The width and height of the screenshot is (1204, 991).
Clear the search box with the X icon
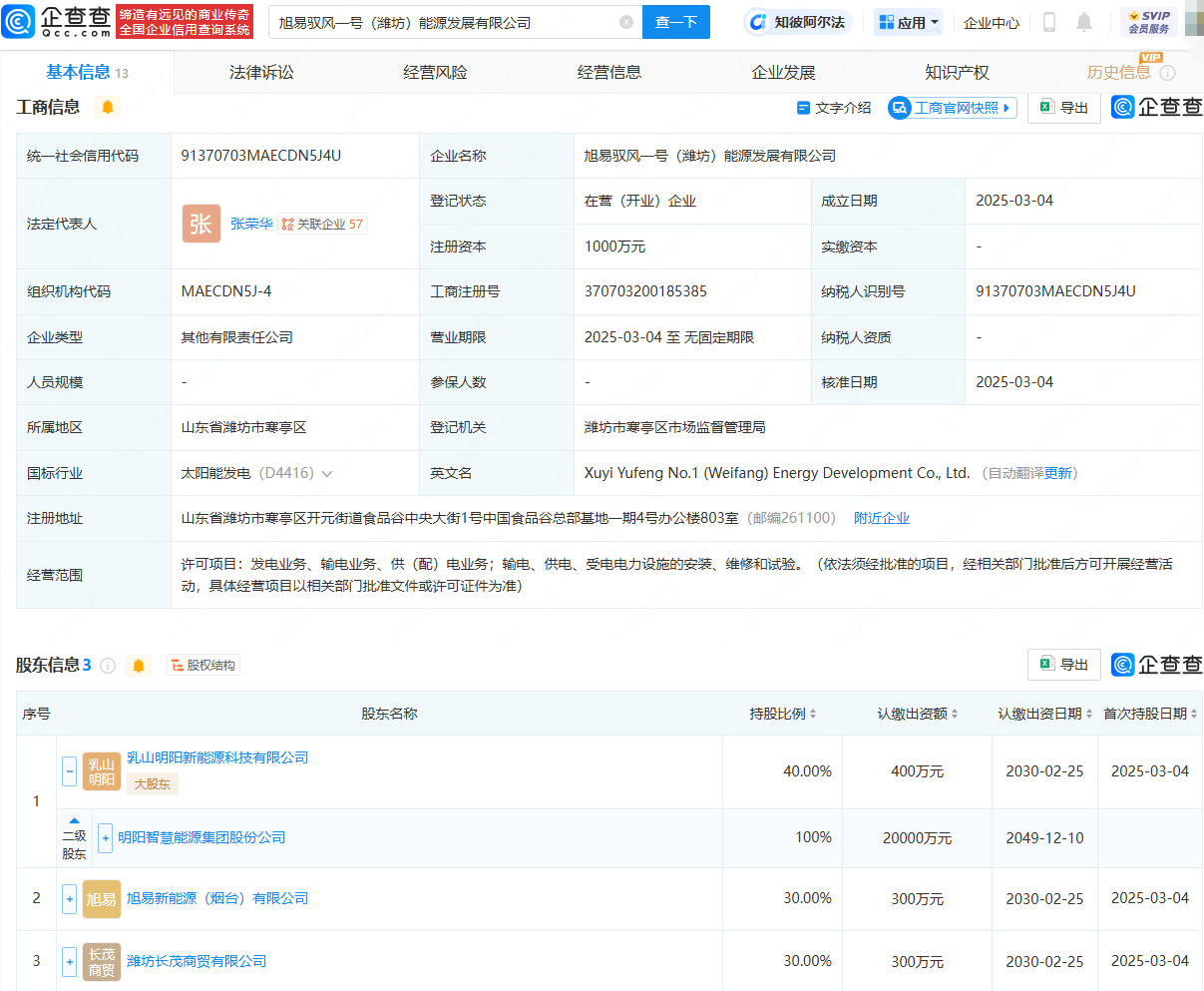(626, 22)
